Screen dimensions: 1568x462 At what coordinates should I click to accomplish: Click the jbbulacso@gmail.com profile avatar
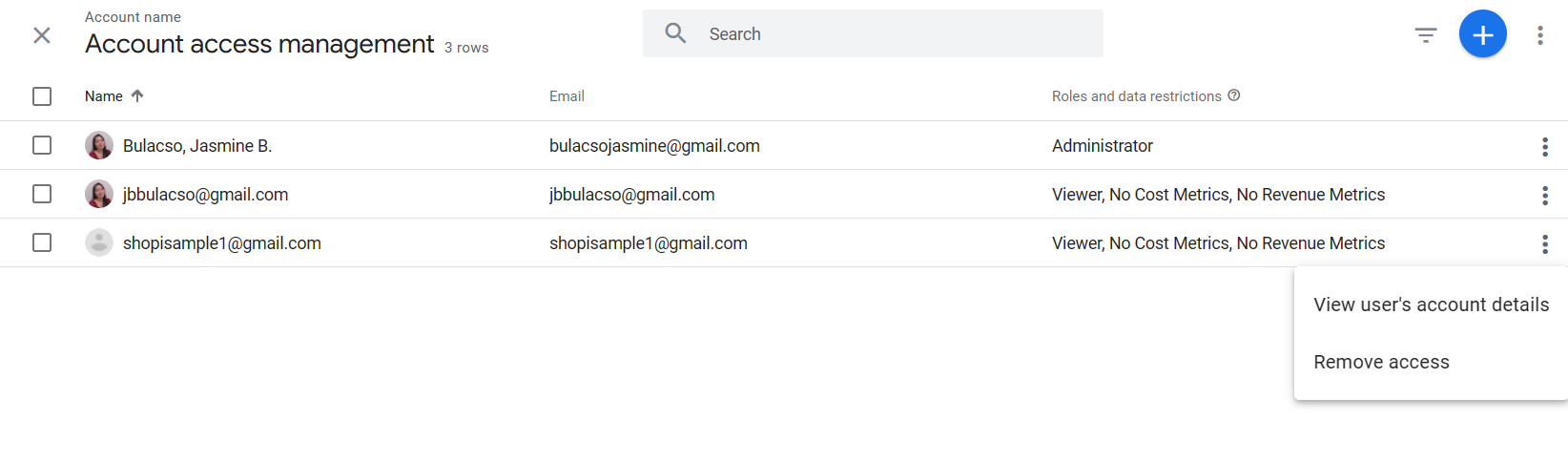(99, 194)
